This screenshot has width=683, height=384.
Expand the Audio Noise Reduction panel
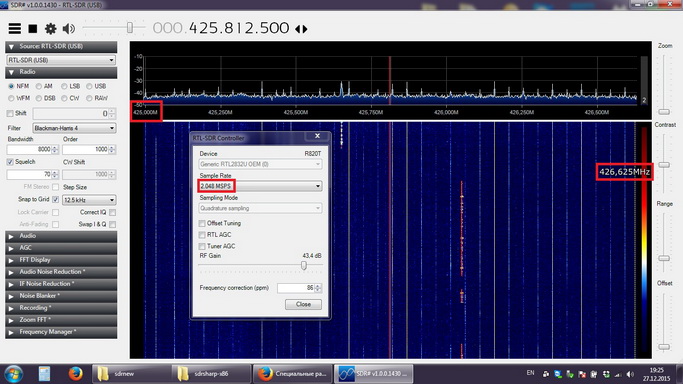tap(61, 272)
